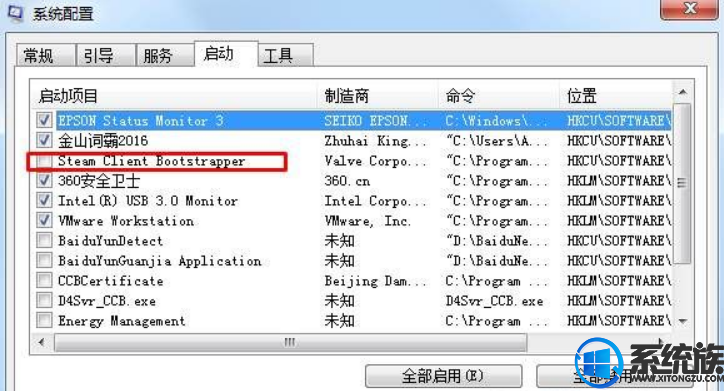Sort by the 制造商 column header
This screenshot has width=724, height=391.
378,96
